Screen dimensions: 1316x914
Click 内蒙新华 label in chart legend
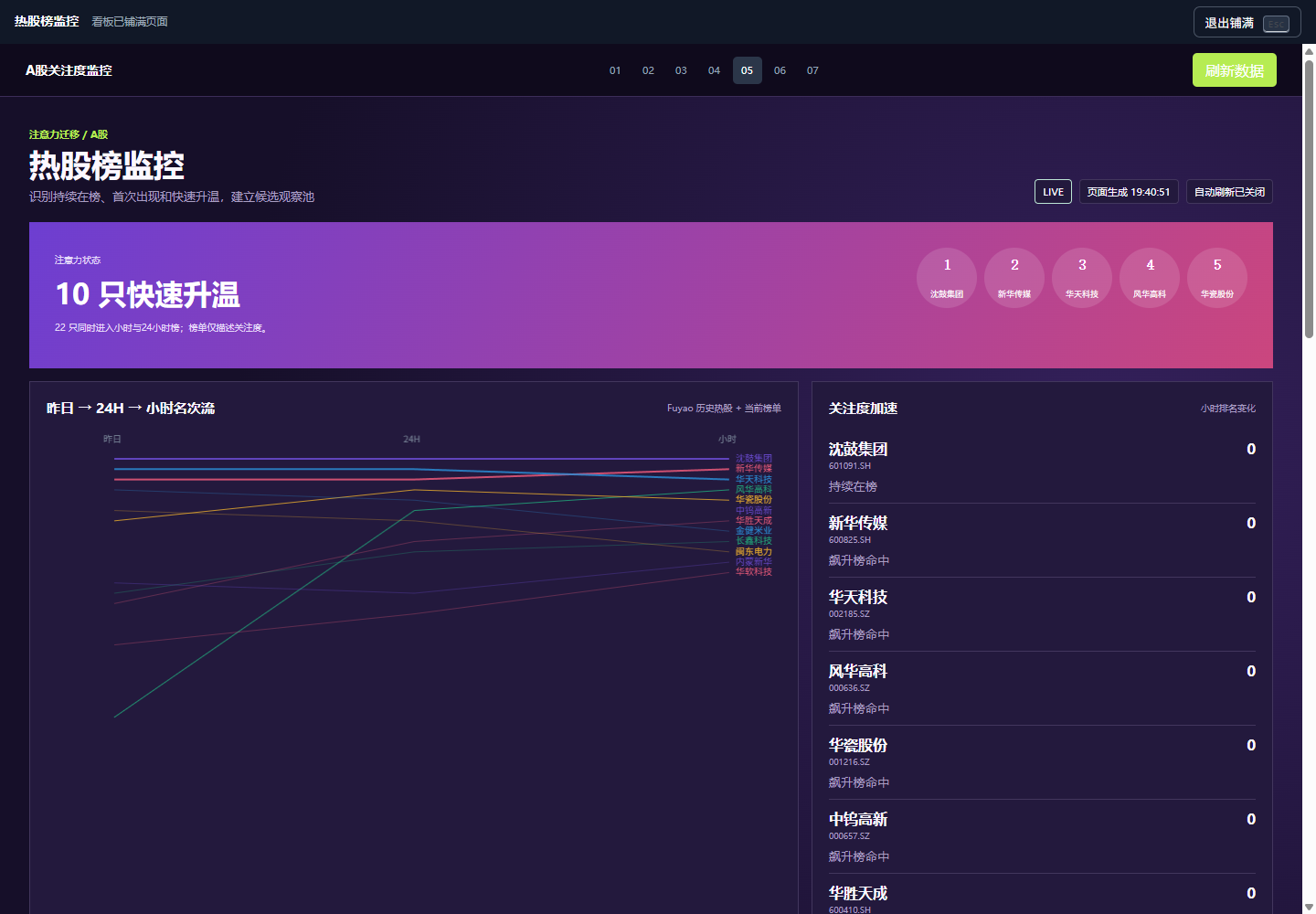(x=754, y=562)
